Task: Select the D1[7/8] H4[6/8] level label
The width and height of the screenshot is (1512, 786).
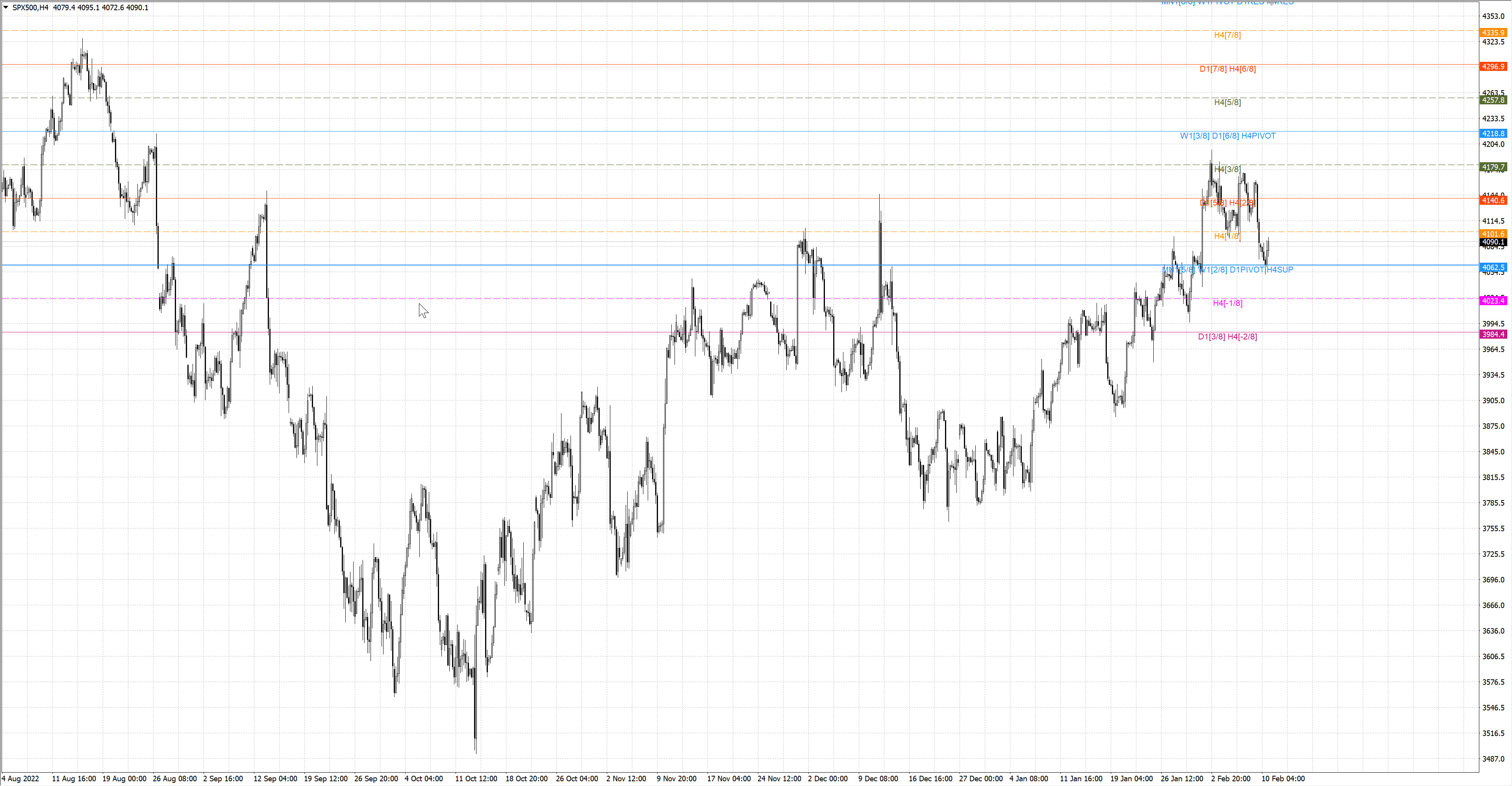Action: point(1227,69)
